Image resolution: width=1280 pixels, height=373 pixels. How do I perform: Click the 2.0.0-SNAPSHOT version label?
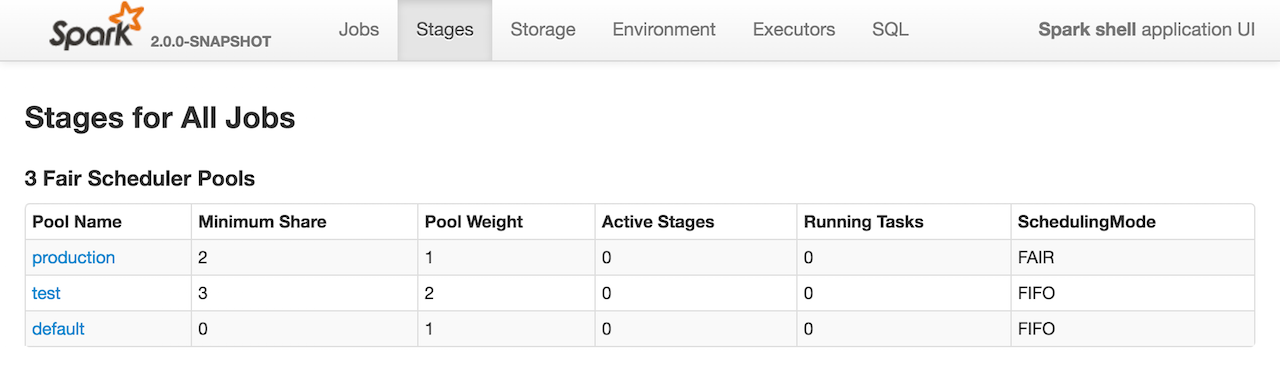click(x=211, y=42)
